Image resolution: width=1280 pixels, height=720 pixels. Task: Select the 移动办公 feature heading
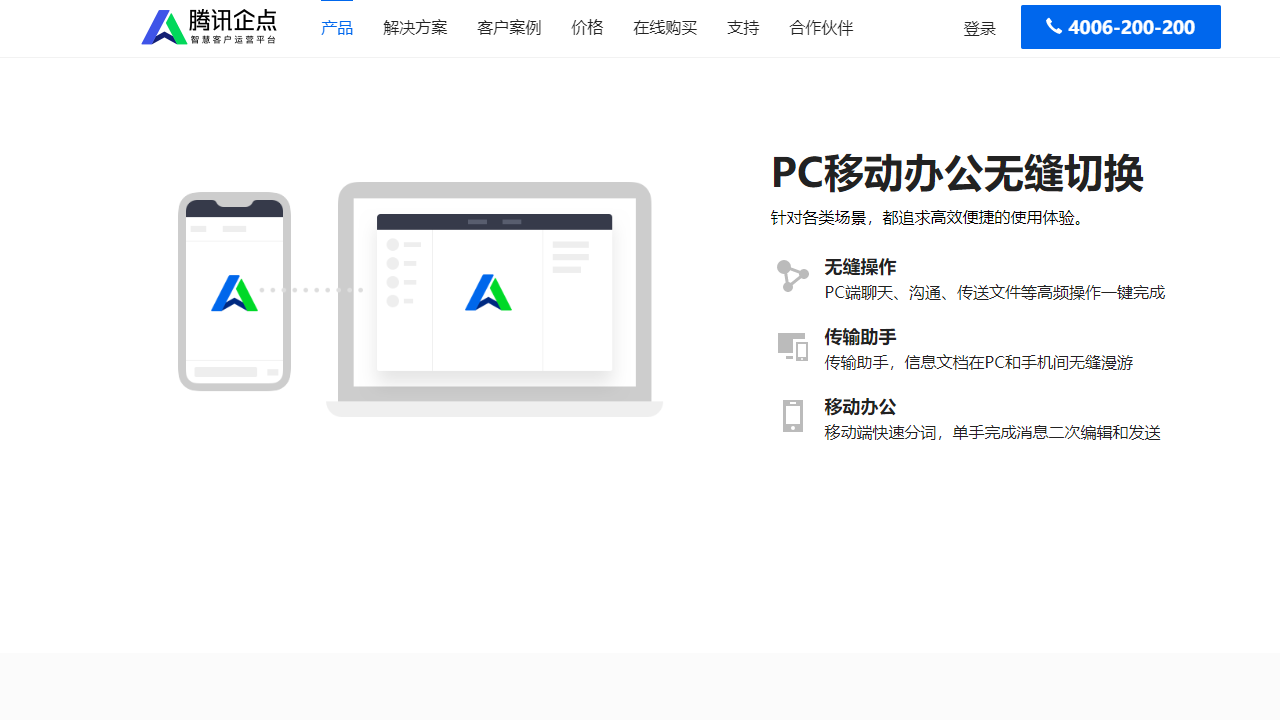click(860, 407)
